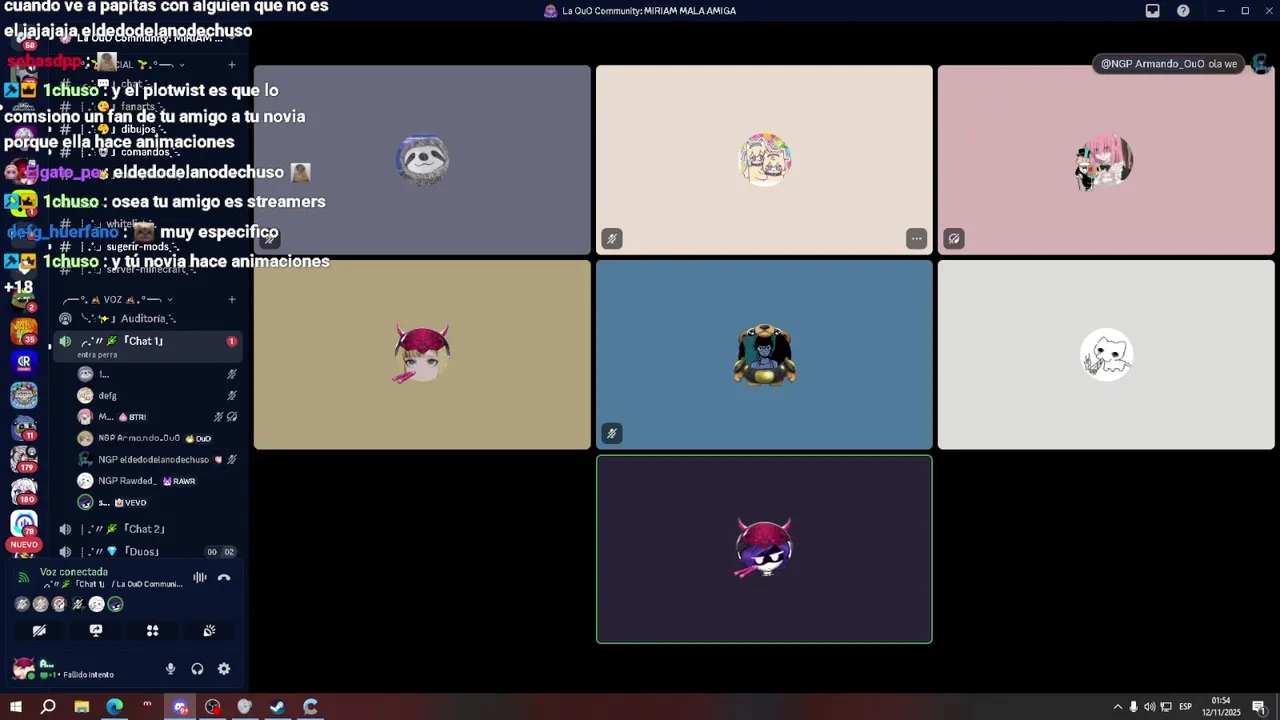Open connection signal details icon
The image size is (1280, 720).
coord(24,578)
